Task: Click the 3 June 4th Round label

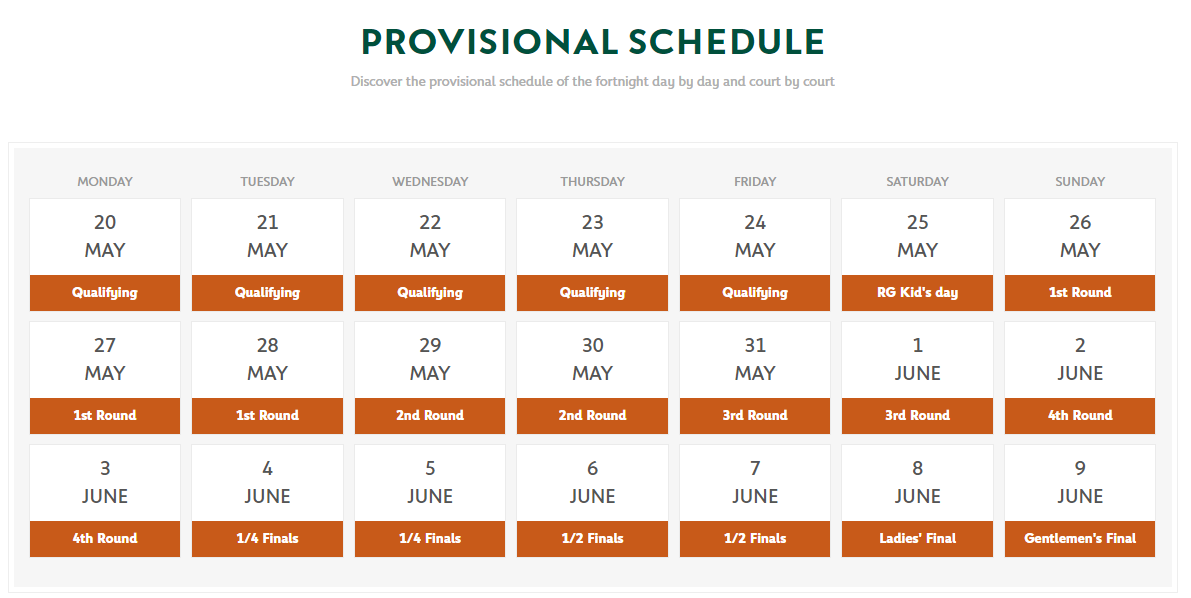Action: pyautogui.click(x=105, y=539)
